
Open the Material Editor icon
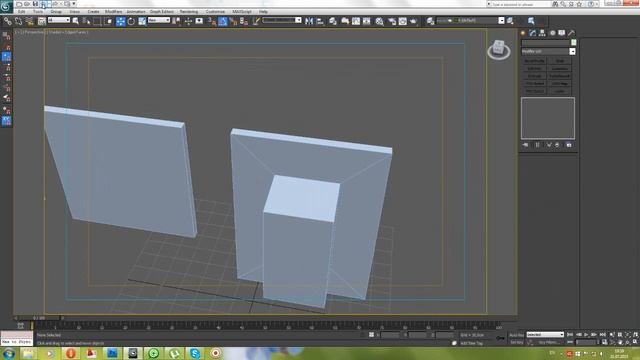click(x=380, y=21)
